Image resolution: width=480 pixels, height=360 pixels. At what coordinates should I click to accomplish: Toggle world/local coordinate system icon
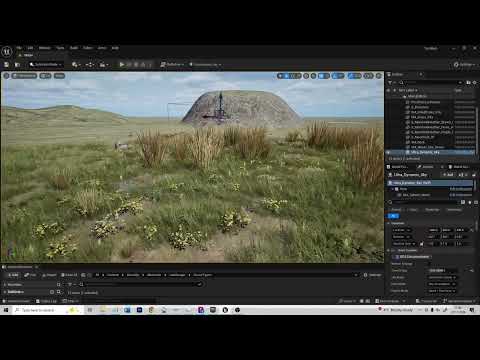point(306,76)
